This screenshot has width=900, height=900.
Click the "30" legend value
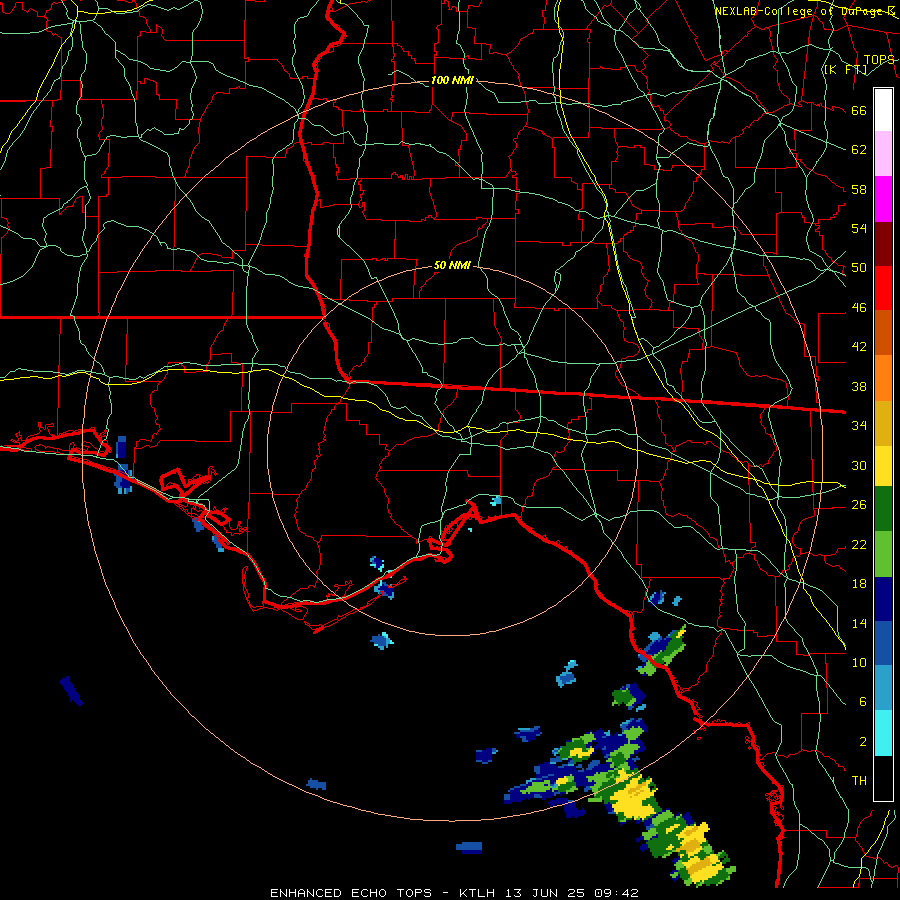tap(859, 465)
